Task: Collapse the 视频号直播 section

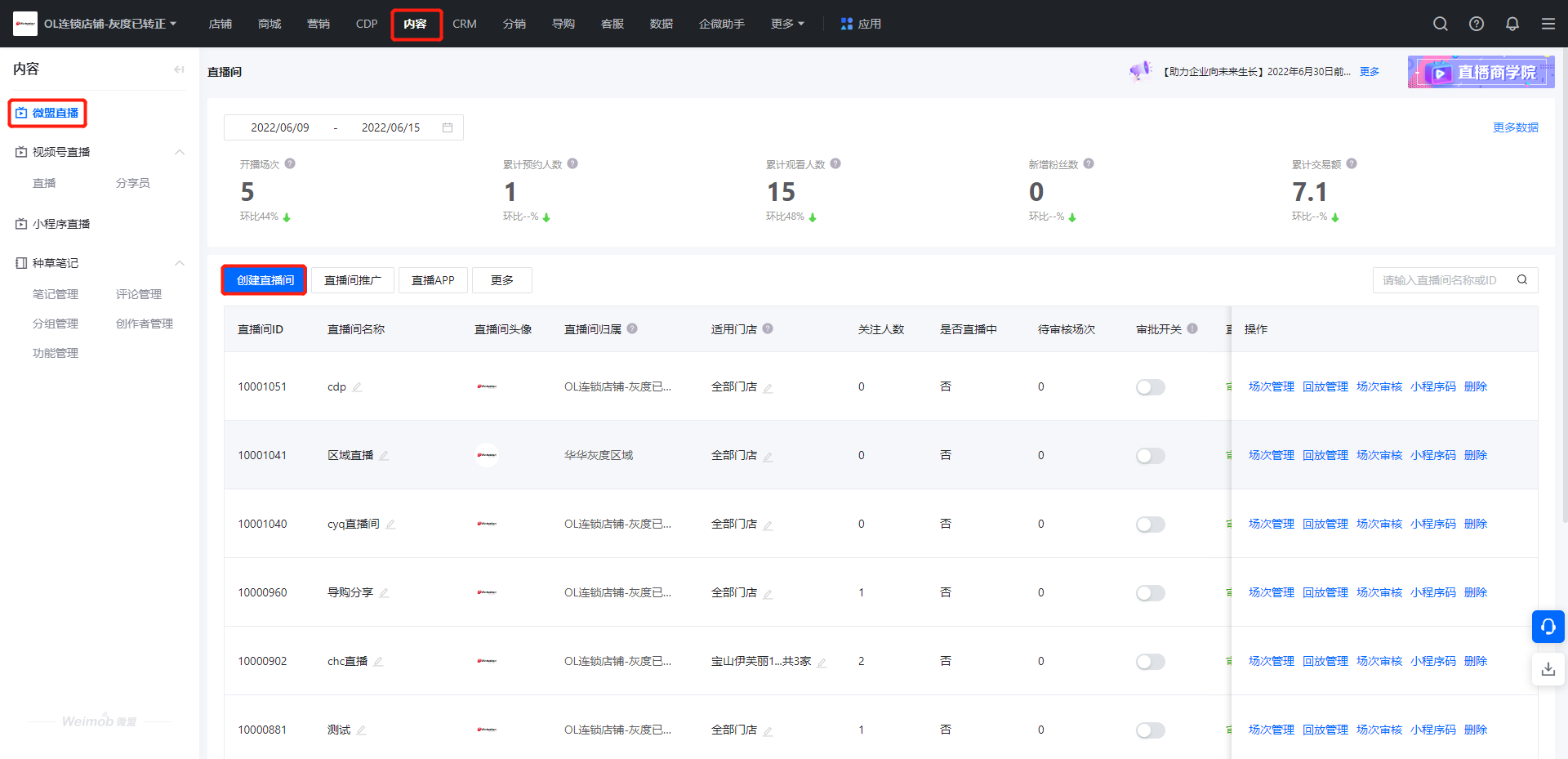Action: 180,152
